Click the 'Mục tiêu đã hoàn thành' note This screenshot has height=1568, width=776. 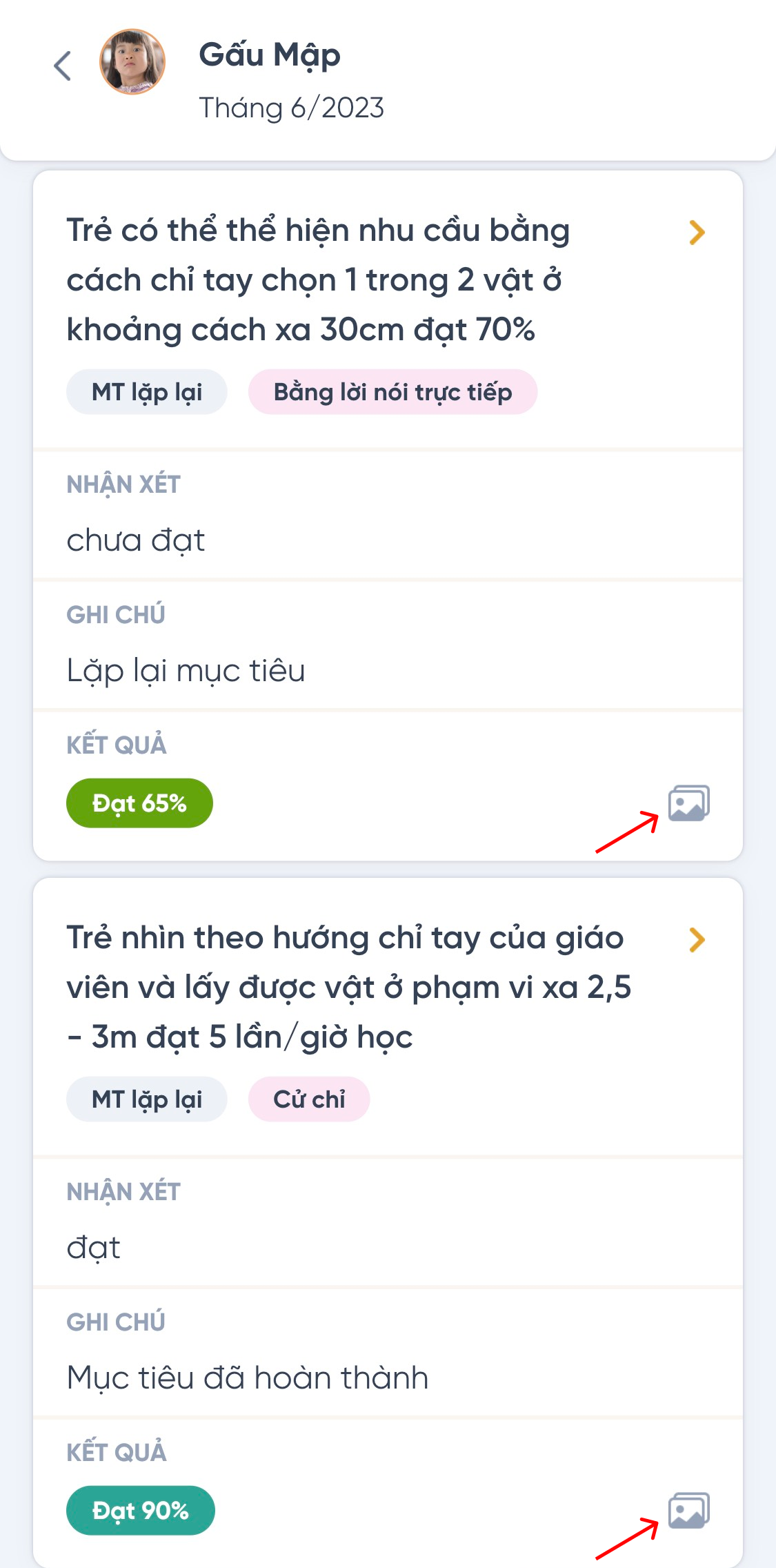[x=248, y=1378]
